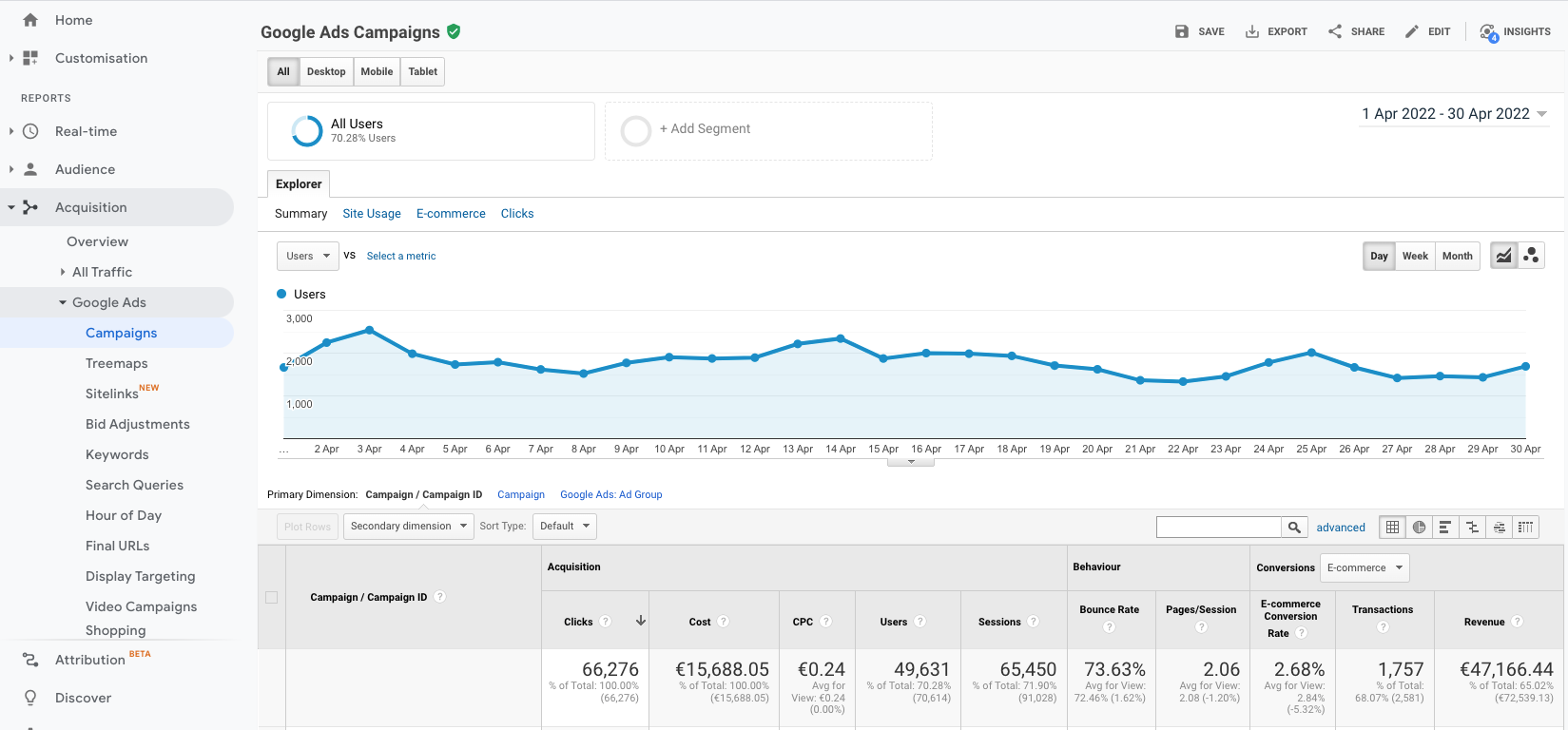Screen dimensions: 1568x730
Task: Select the Desktop device filter
Action: click(326, 71)
